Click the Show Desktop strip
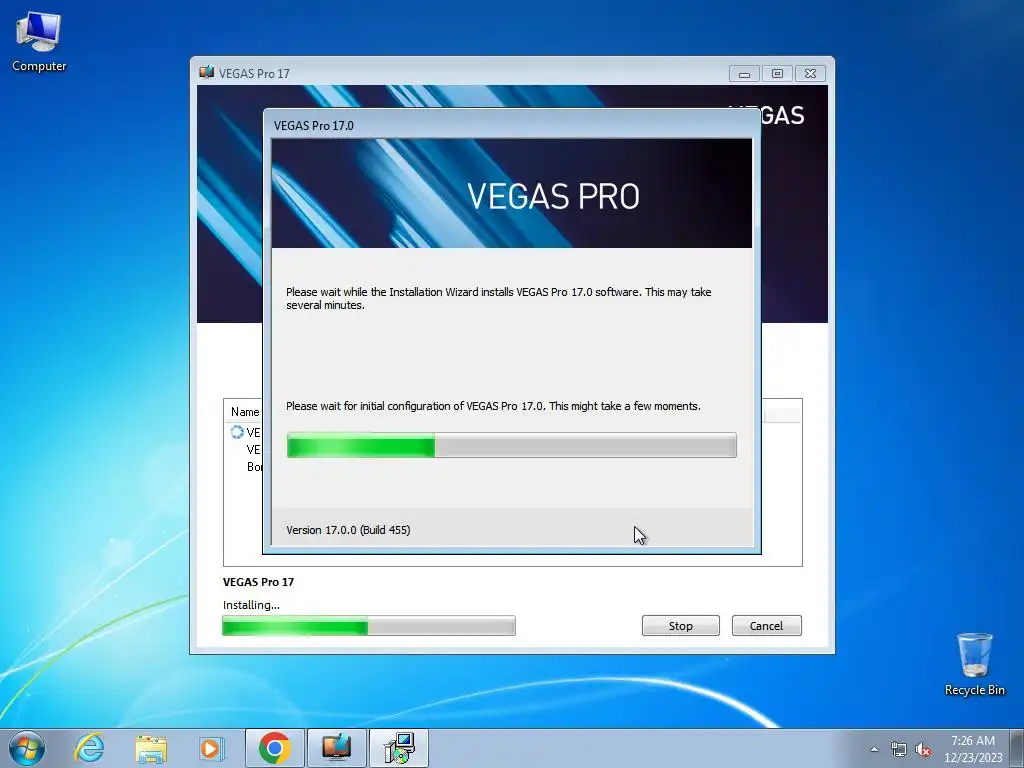This screenshot has width=1024, height=768. (x=1019, y=748)
